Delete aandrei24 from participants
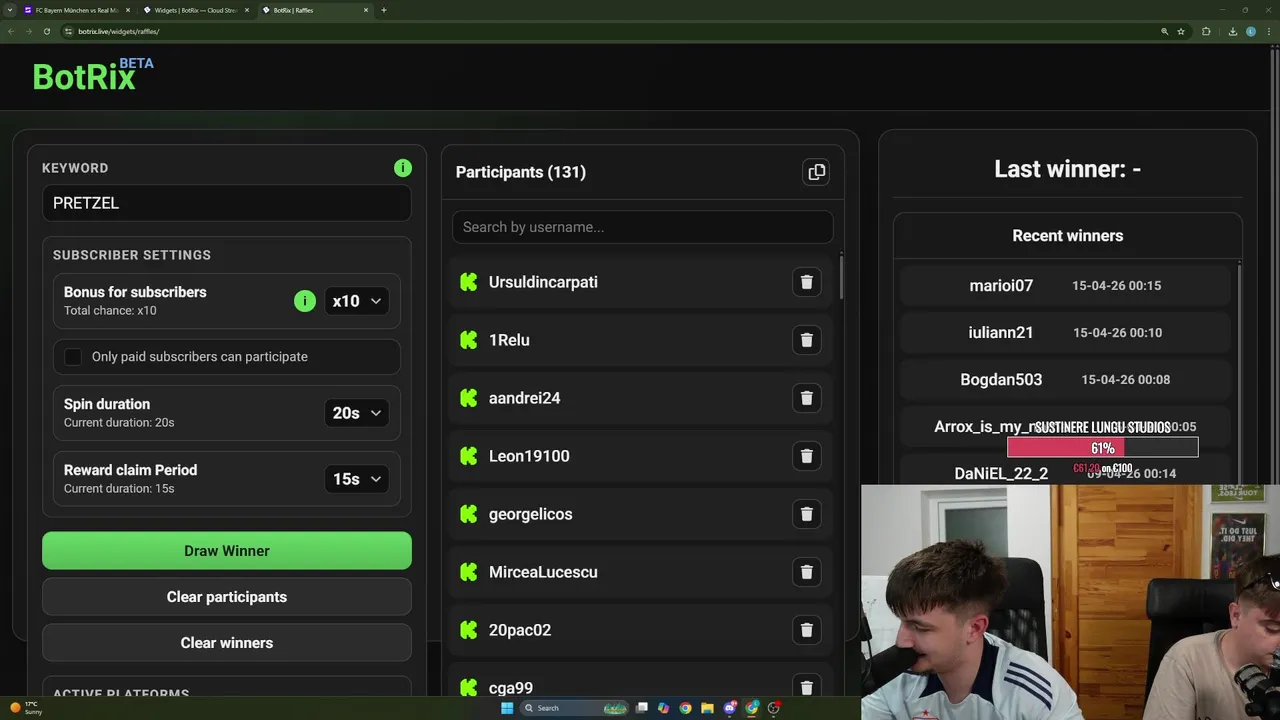The height and width of the screenshot is (720, 1280). 807,398
